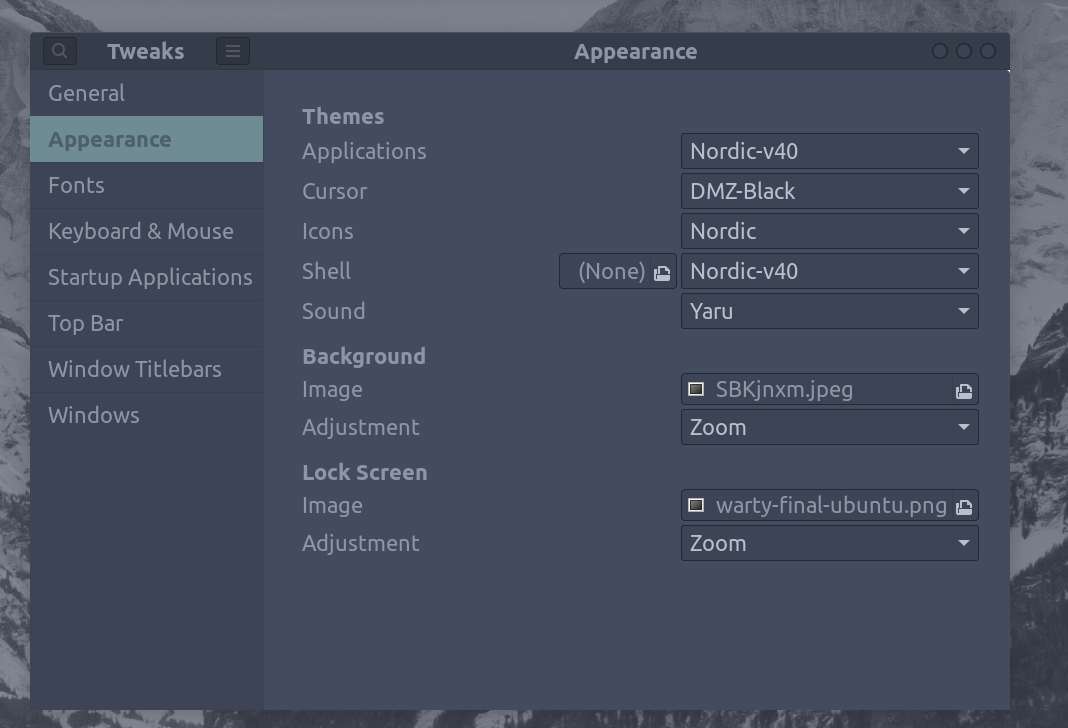Click the file icon beside the Shell (None) button

(662, 271)
